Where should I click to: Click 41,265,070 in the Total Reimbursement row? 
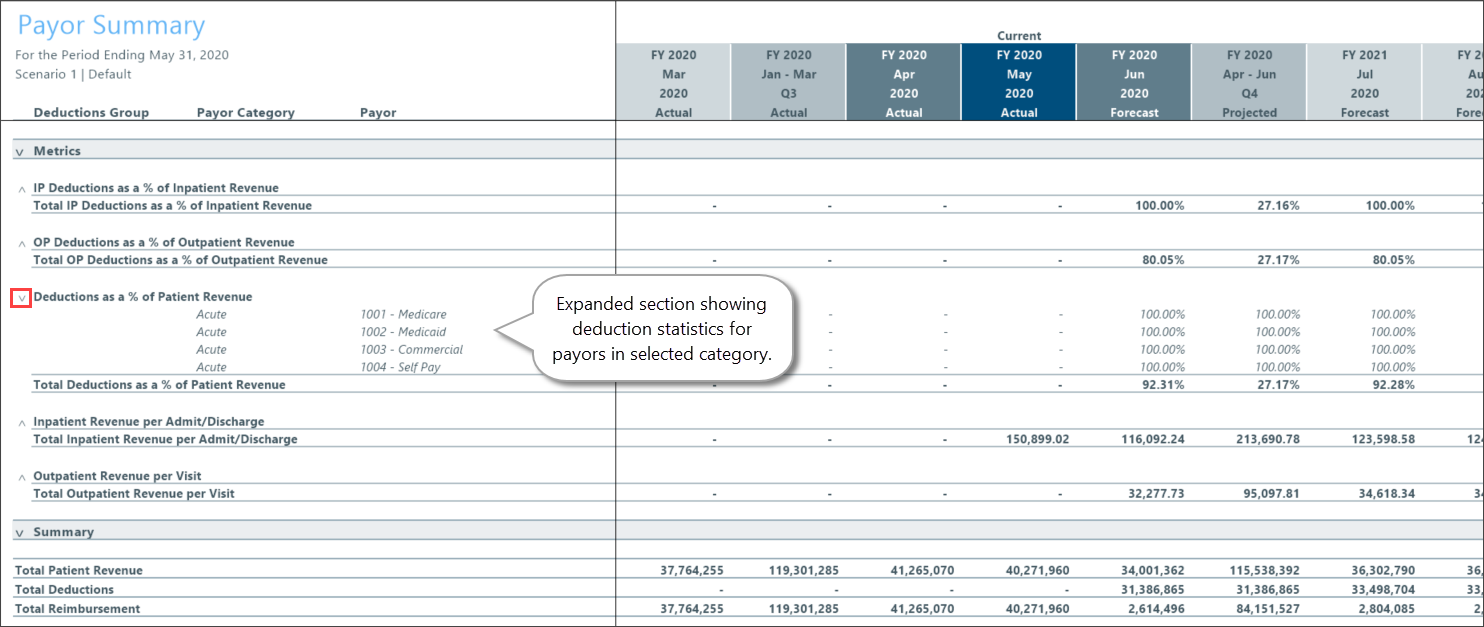(923, 609)
